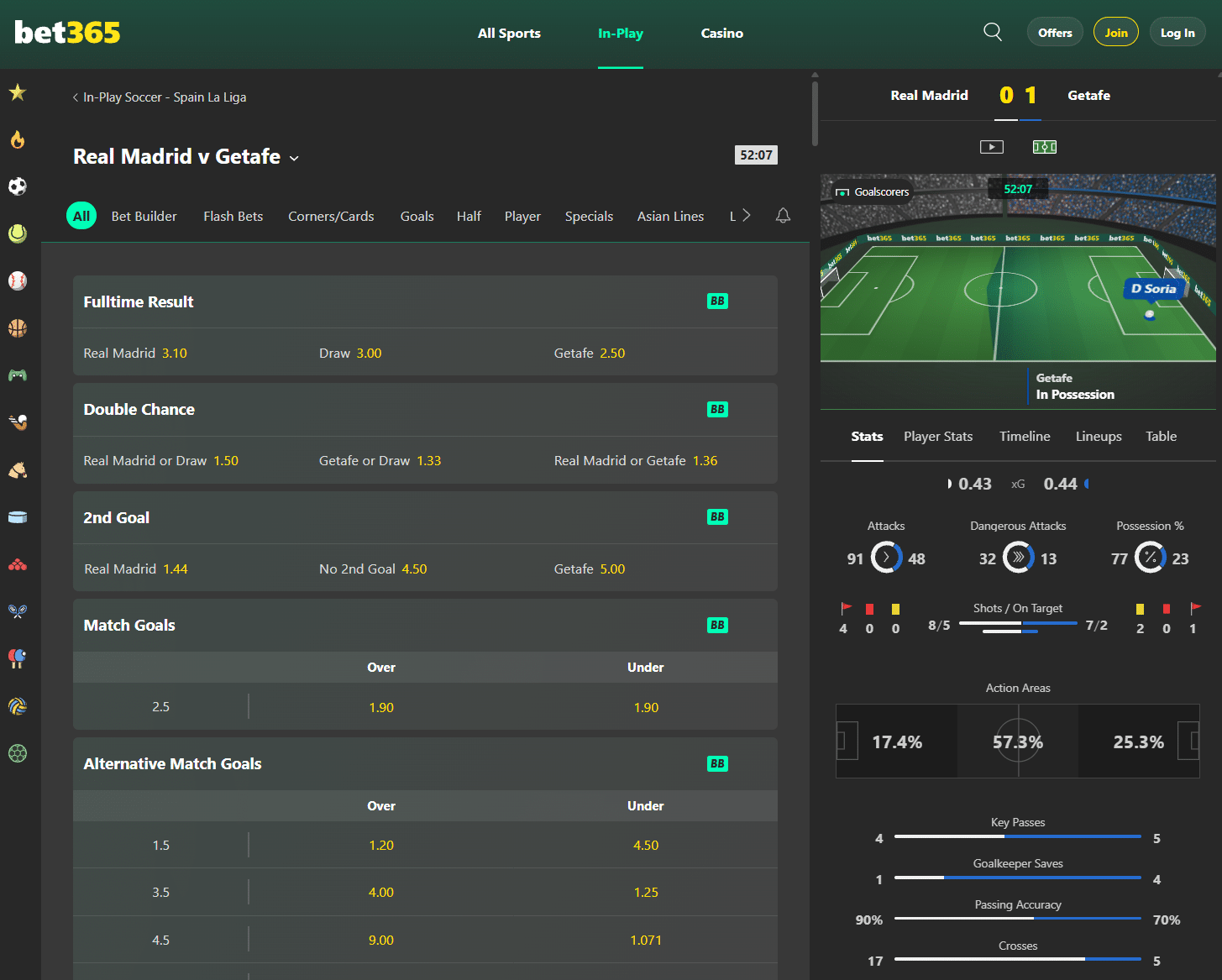Image resolution: width=1222 pixels, height=980 pixels.
Task: Click the Join button
Action: (x=1116, y=33)
